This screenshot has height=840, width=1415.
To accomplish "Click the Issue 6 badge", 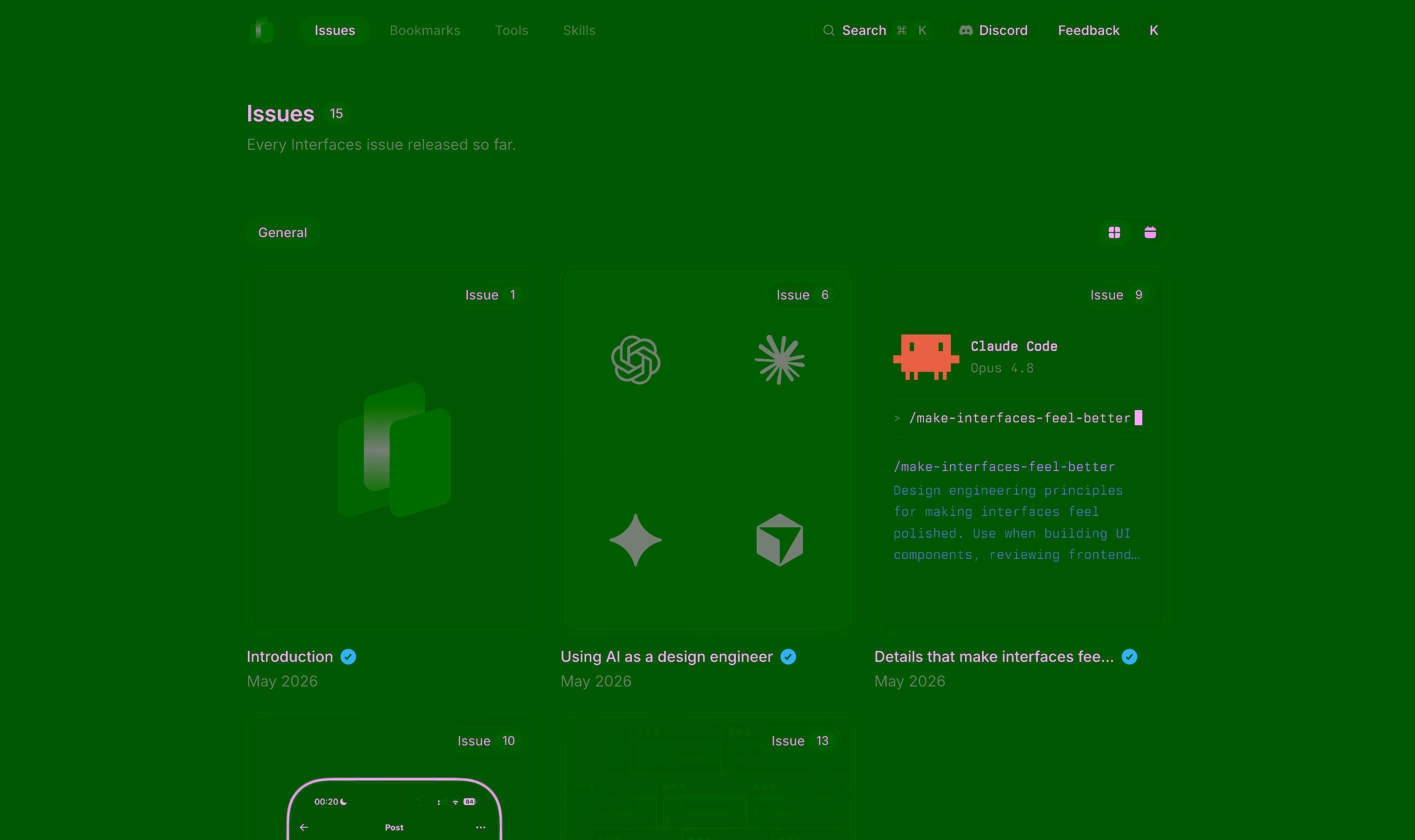I will tap(802, 295).
